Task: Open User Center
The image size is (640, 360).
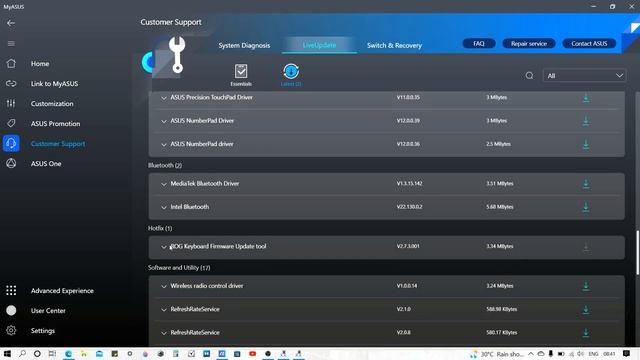Action: pyautogui.click(x=48, y=311)
